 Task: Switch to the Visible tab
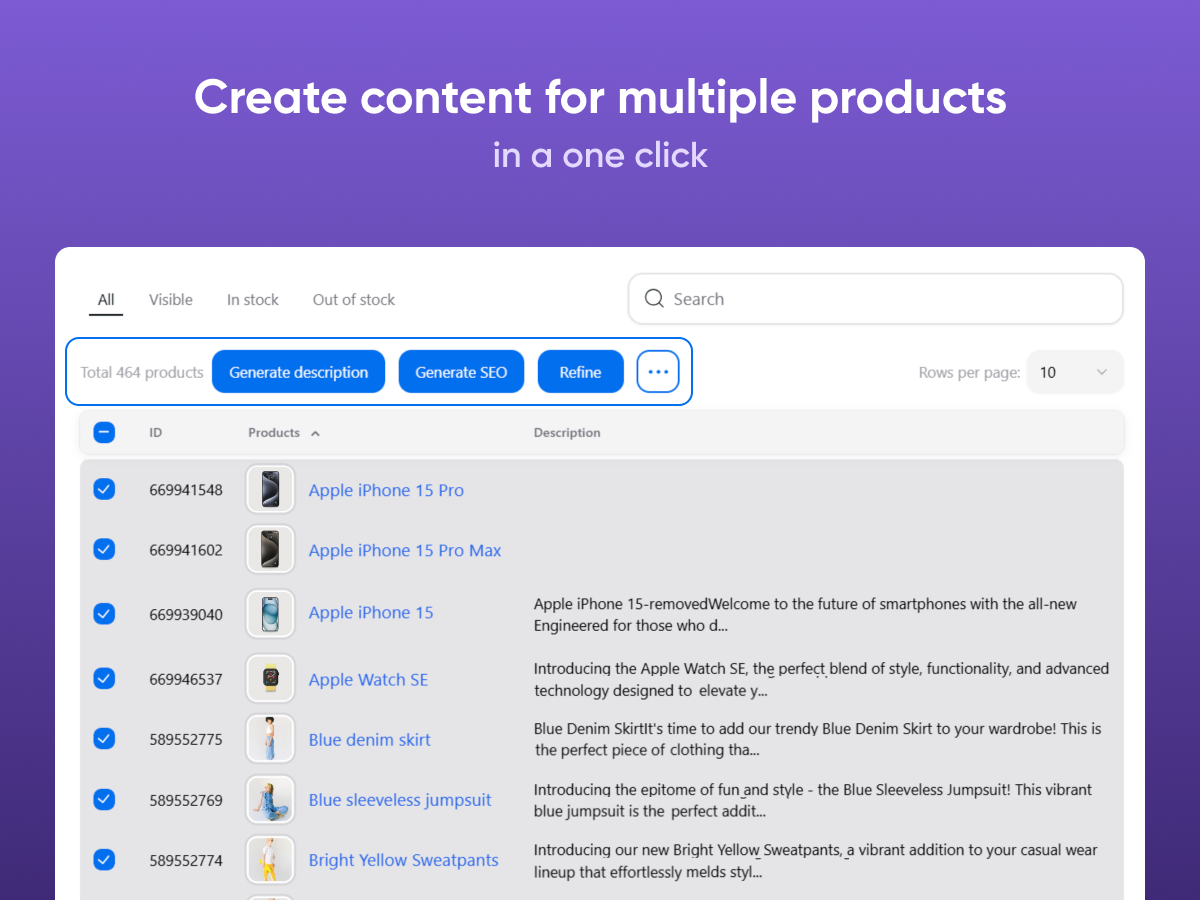tap(171, 300)
